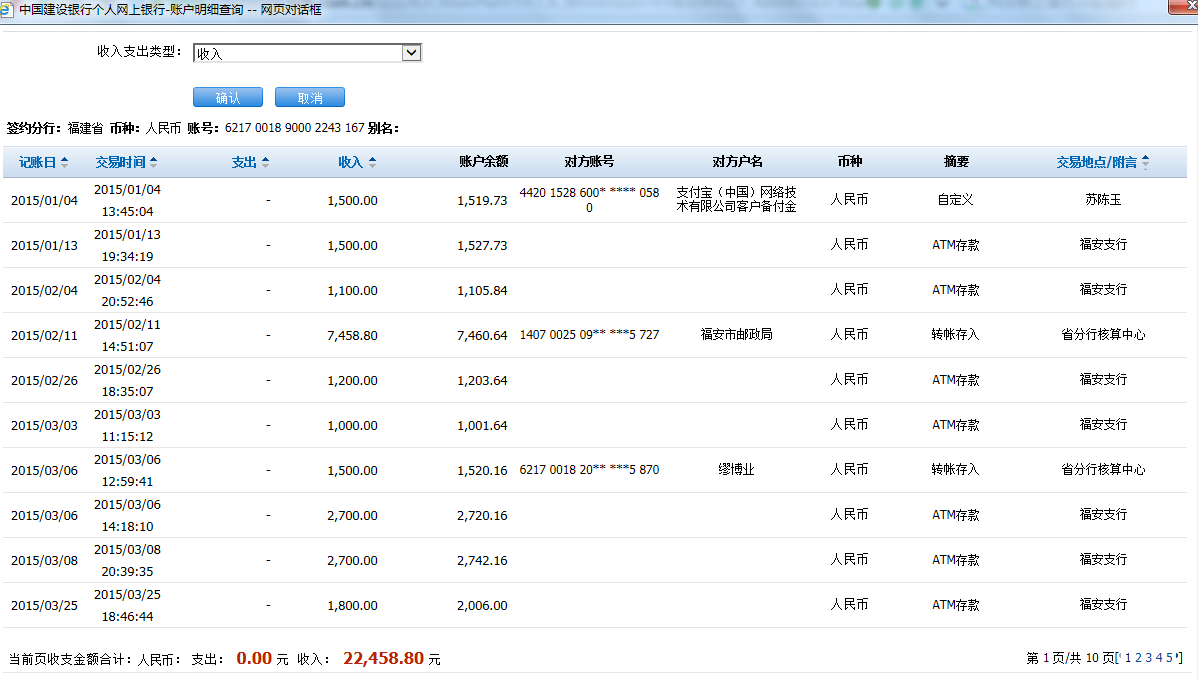Click the 交易地点/附言 header link
The width and height of the screenshot is (1198, 682).
coord(1096,162)
